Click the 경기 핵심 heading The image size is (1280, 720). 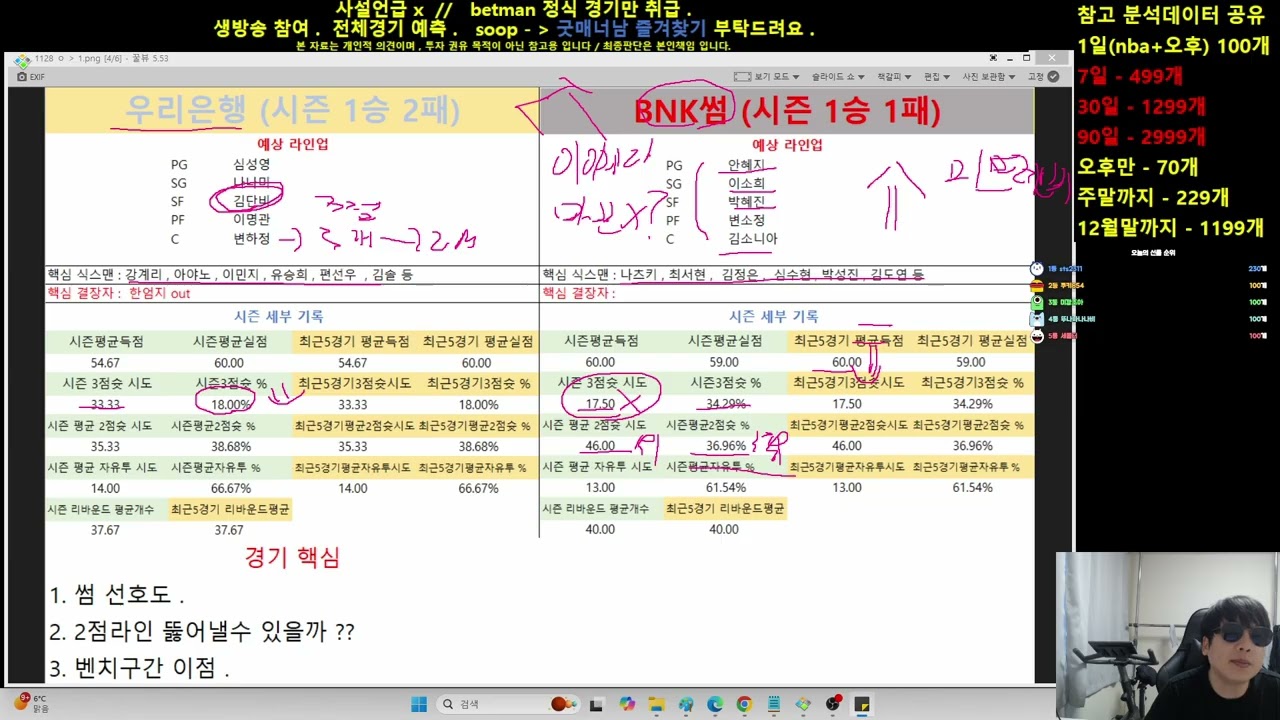(292, 558)
